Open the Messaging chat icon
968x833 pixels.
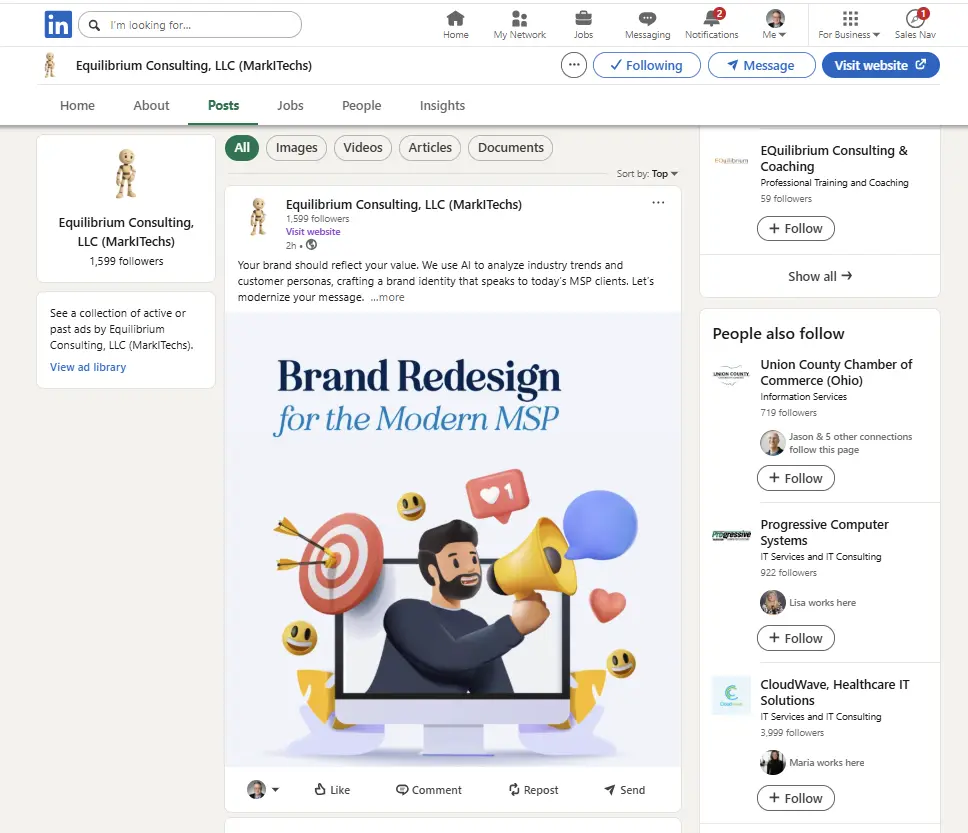647,19
